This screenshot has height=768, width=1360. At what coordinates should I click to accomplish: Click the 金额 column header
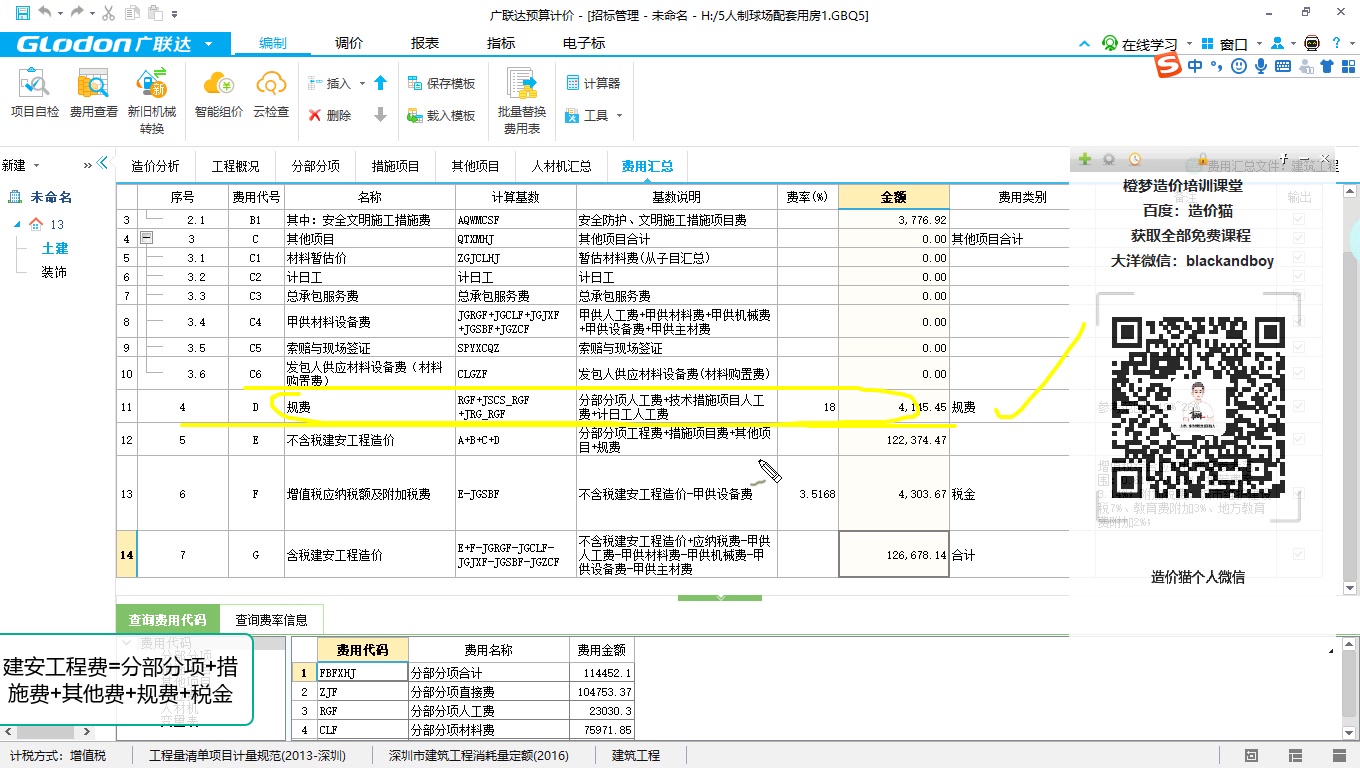pos(893,197)
